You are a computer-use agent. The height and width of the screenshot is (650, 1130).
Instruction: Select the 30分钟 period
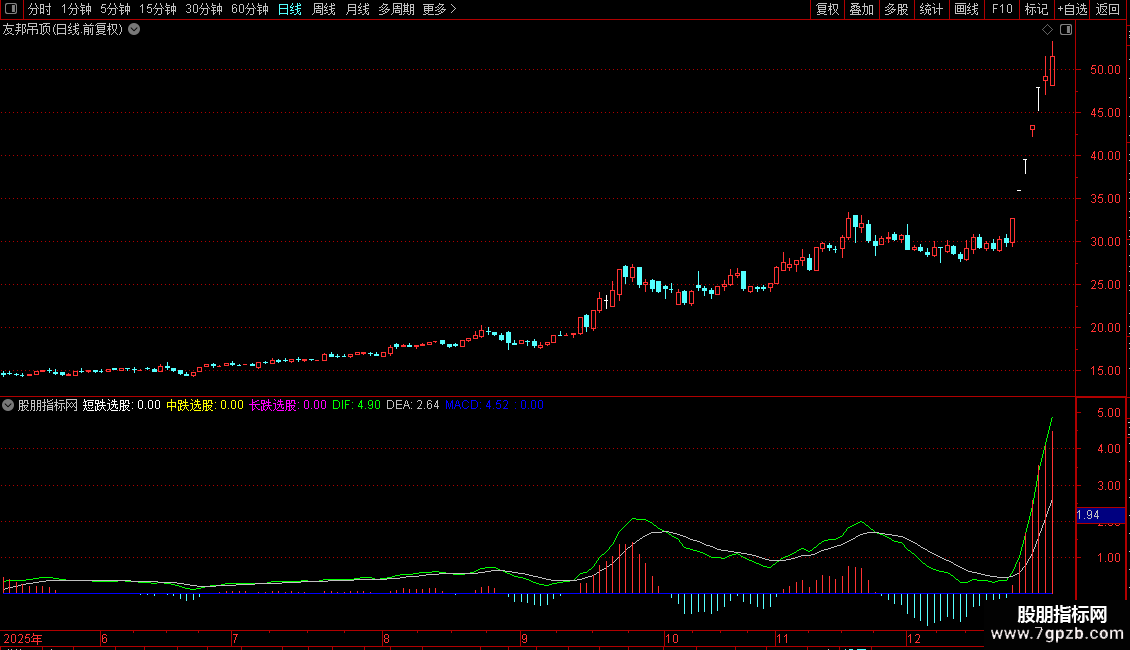(204, 9)
